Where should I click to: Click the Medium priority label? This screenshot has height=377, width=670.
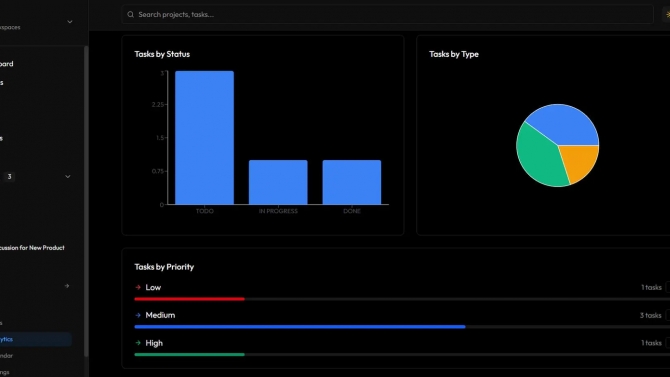pyautogui.click(x=160, y=315)
